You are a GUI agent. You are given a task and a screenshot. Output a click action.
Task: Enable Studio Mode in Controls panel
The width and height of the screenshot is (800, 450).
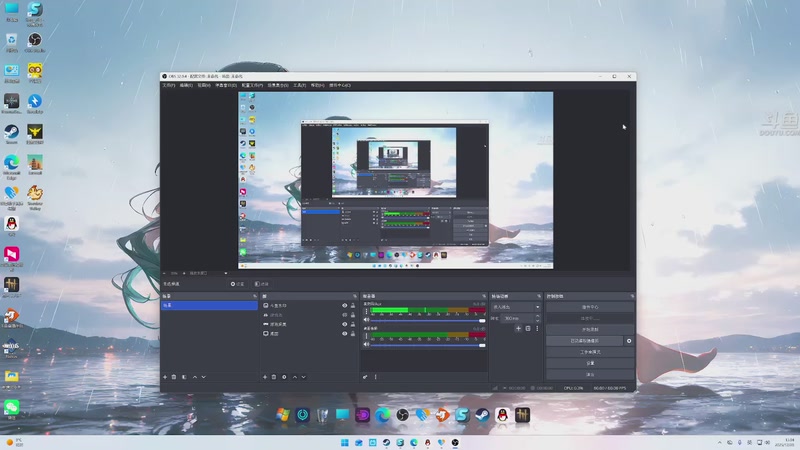click(590, 352)
